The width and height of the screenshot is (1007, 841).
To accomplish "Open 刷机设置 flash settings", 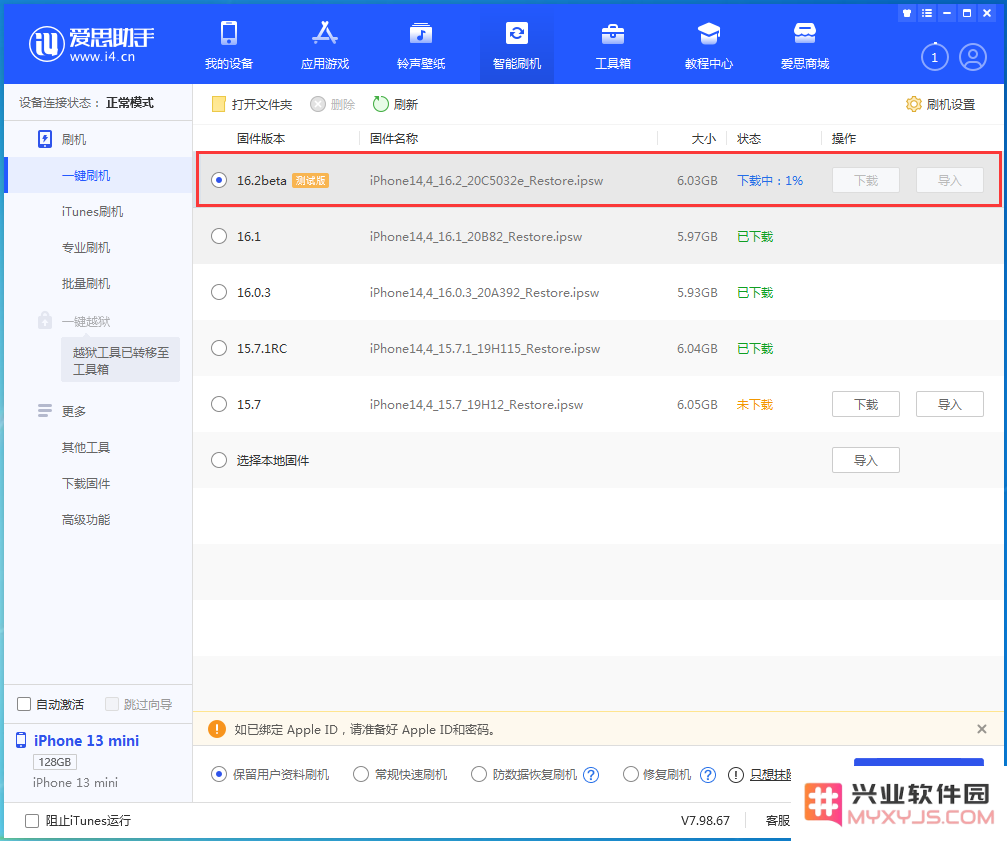I will (940, 104).
